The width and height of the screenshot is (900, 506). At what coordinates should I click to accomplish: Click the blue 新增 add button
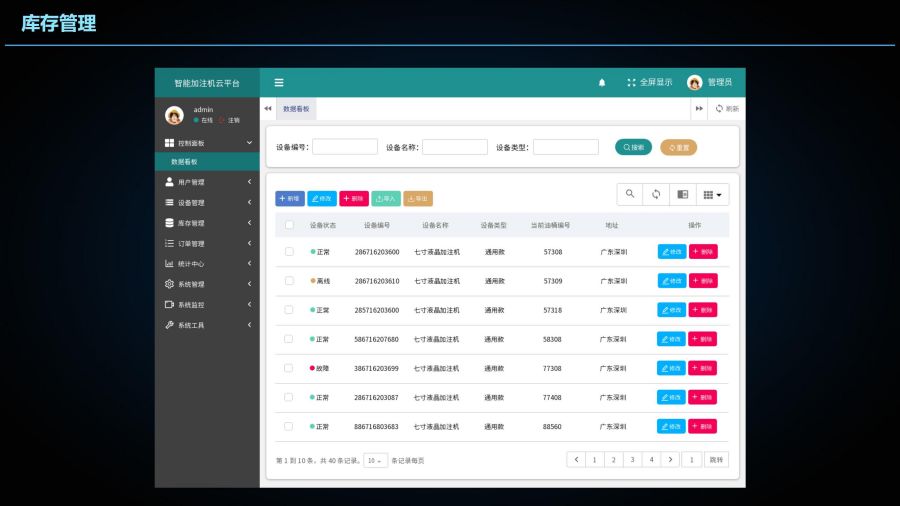(290, 198)
